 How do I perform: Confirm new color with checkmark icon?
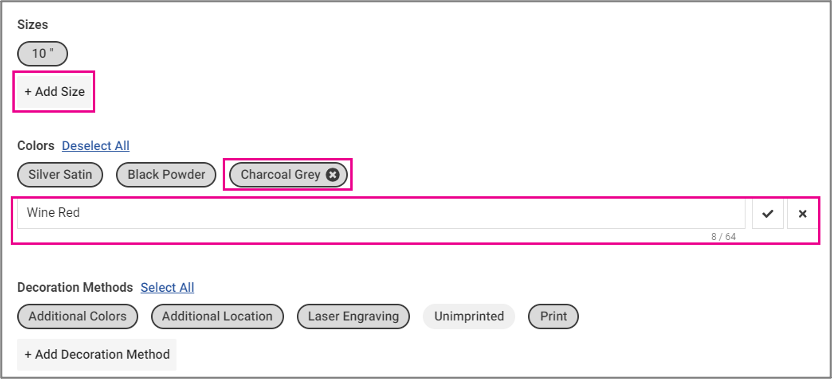coord(768,213)
